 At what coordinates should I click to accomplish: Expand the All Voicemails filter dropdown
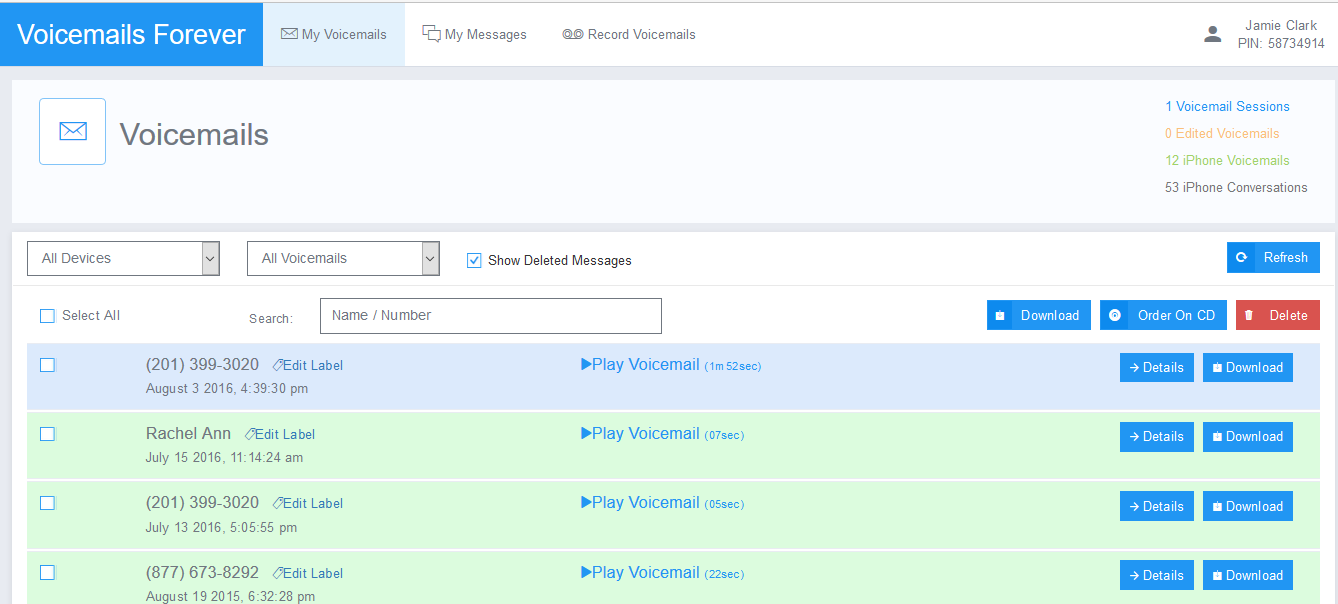click(x=343, y=258)
